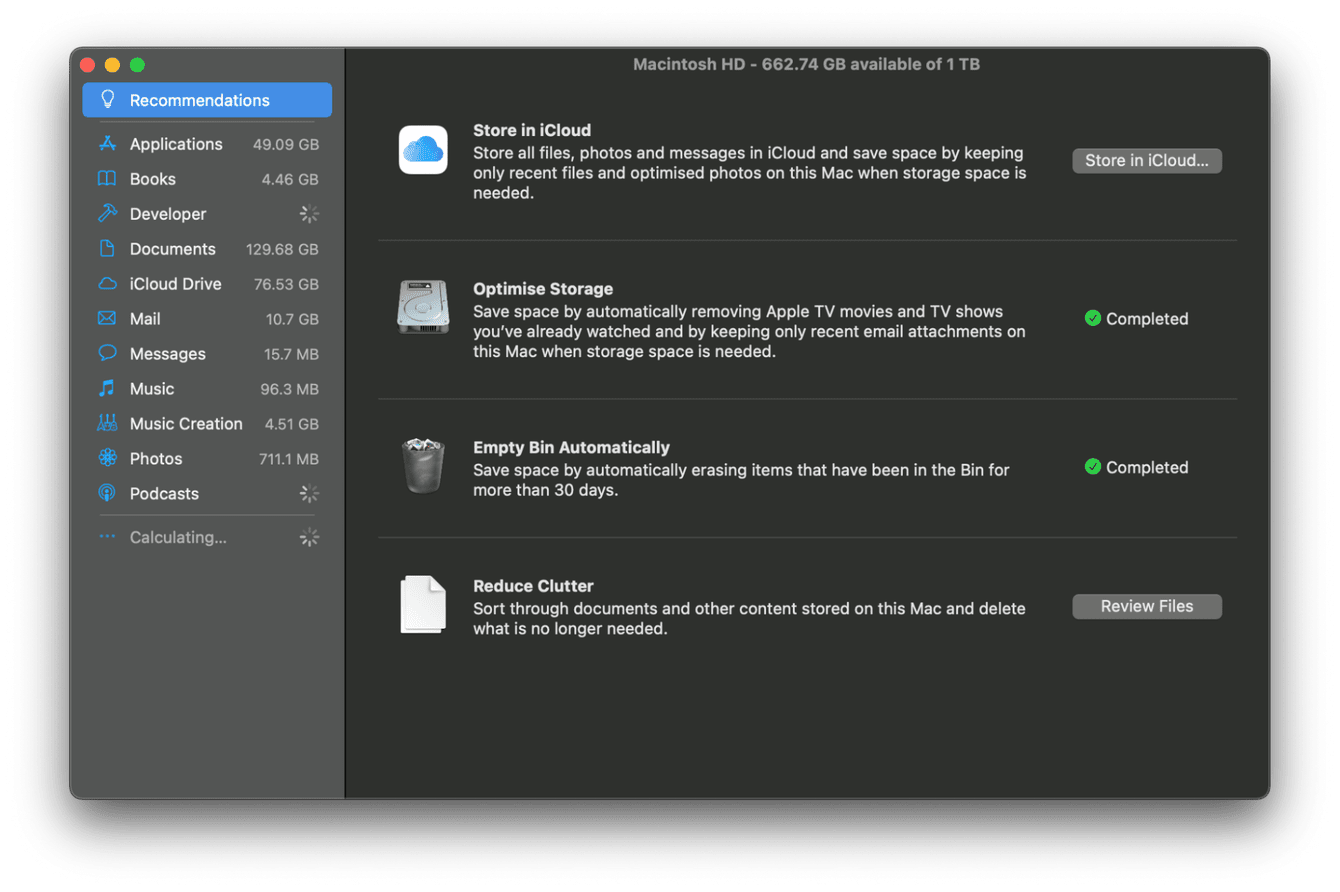1340x892 pixels.
Task: Click the 49.09 GB Applications size
Action: tap(286, 144)
